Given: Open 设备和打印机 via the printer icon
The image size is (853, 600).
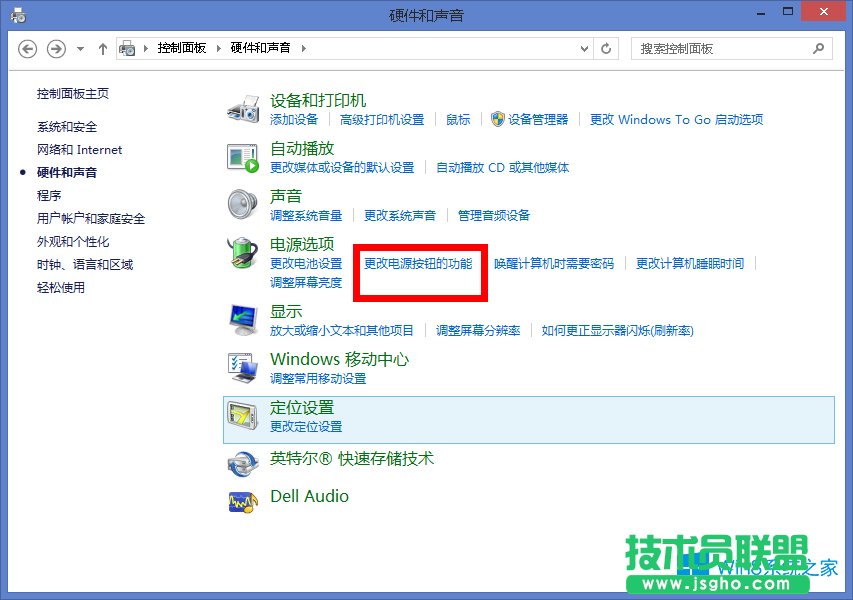Looking at the screenshot, I should [x=242, y=106].
